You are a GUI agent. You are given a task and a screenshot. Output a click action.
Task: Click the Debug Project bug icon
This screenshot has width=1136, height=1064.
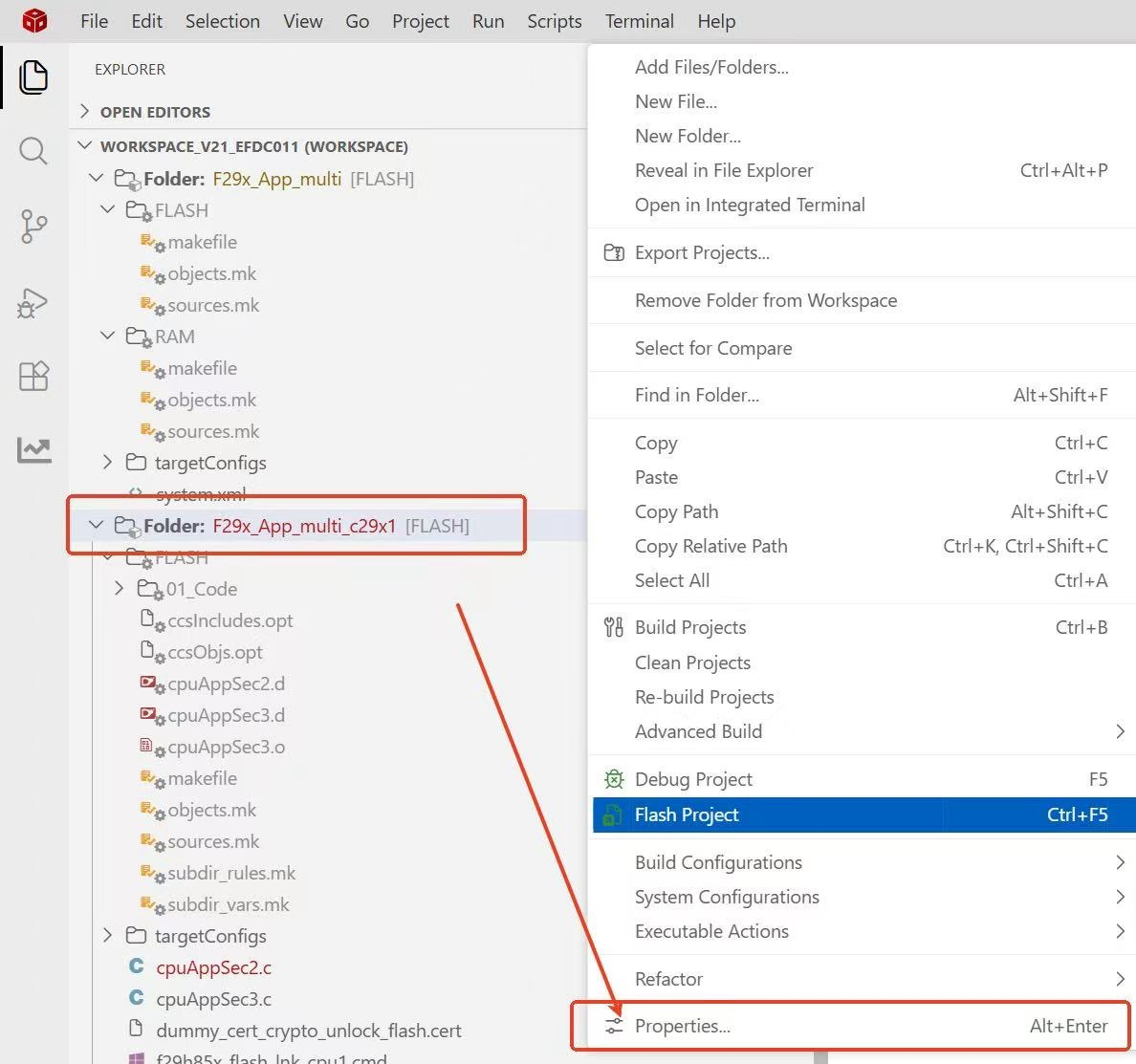pyautogui.click(x=614, y=779)
